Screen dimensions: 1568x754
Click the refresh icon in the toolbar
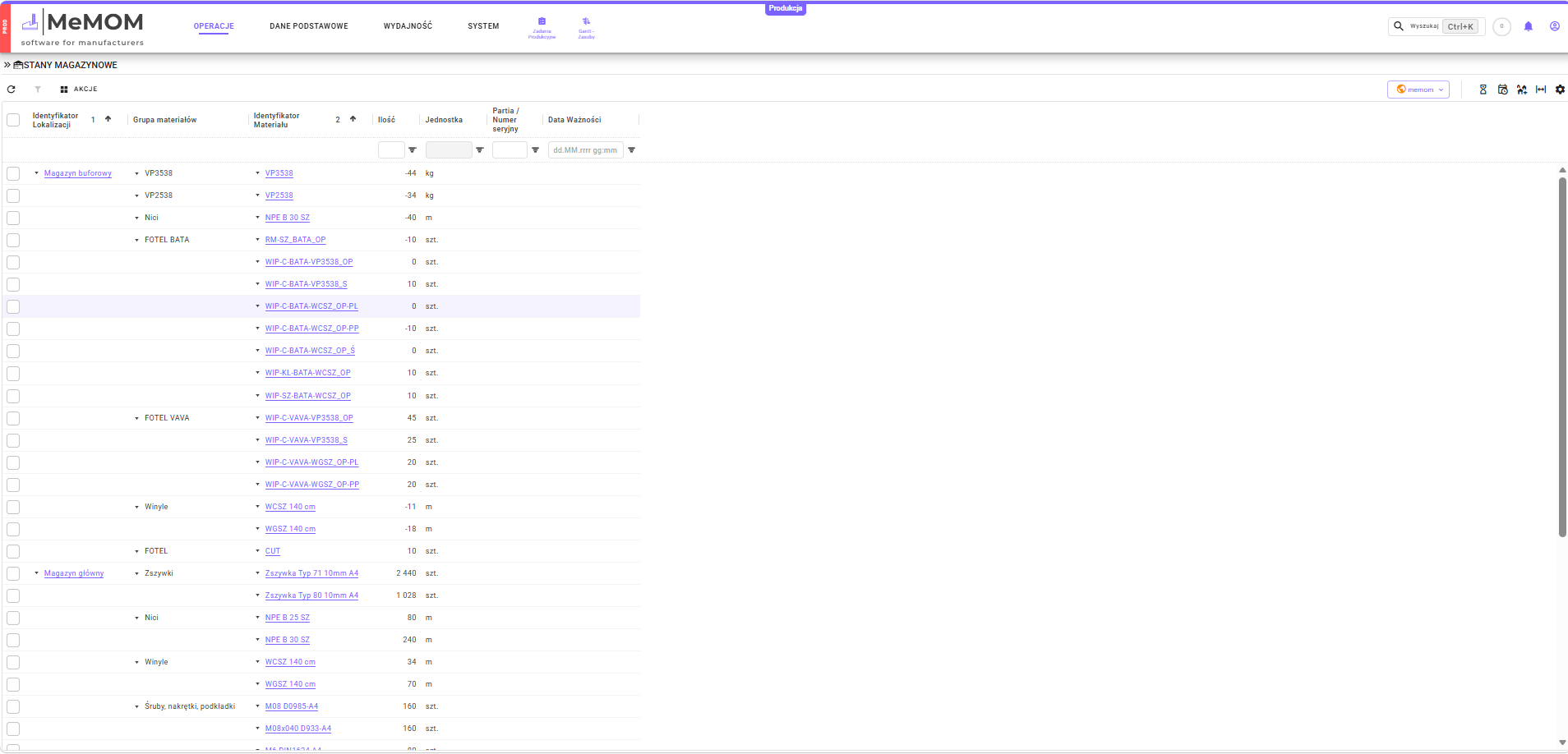click(12, 90)
